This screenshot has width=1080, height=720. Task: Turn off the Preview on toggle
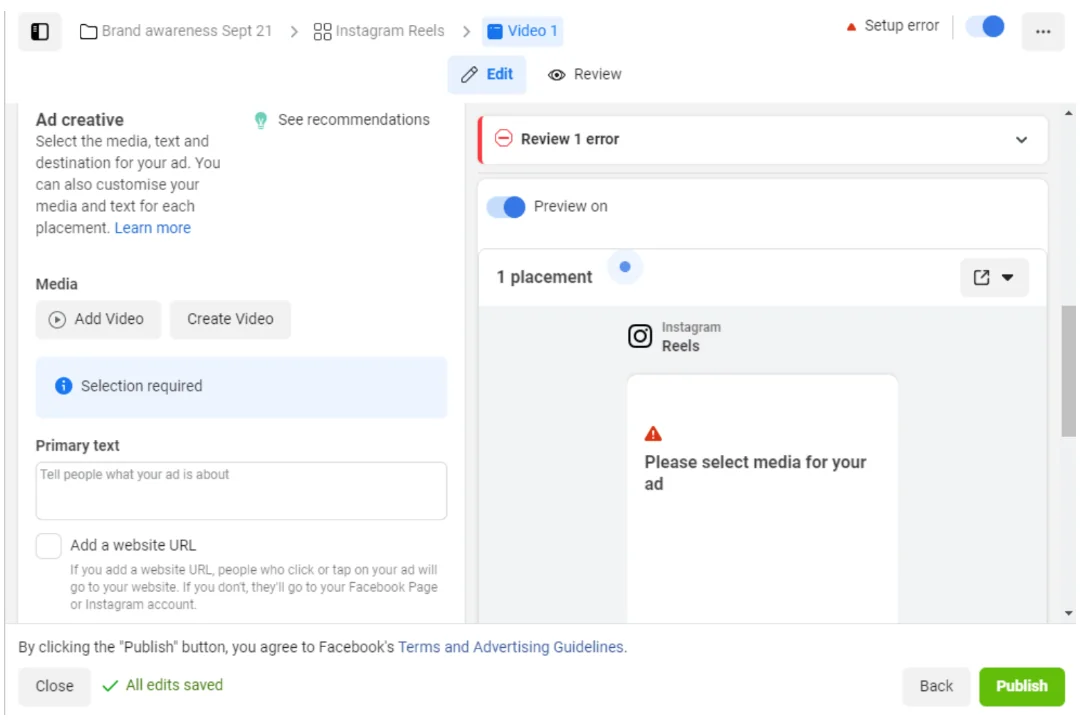click(506, 207)
